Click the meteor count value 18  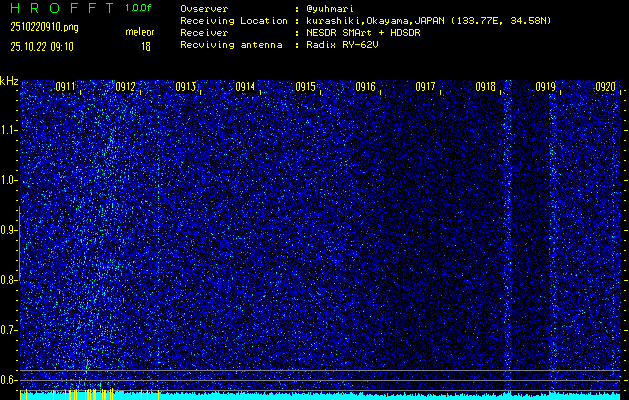(x=146, y=47)
